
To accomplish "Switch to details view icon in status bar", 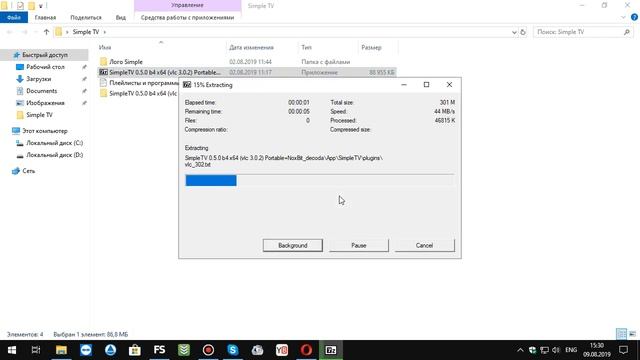I will (x=621, y=334).
